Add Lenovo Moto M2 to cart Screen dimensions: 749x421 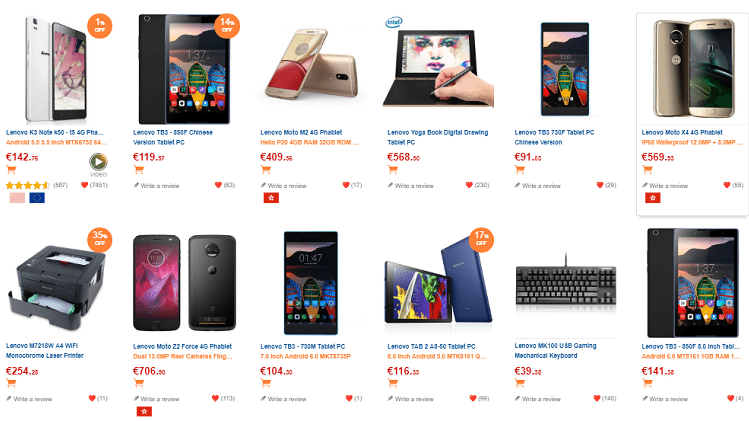coord(266,169)
